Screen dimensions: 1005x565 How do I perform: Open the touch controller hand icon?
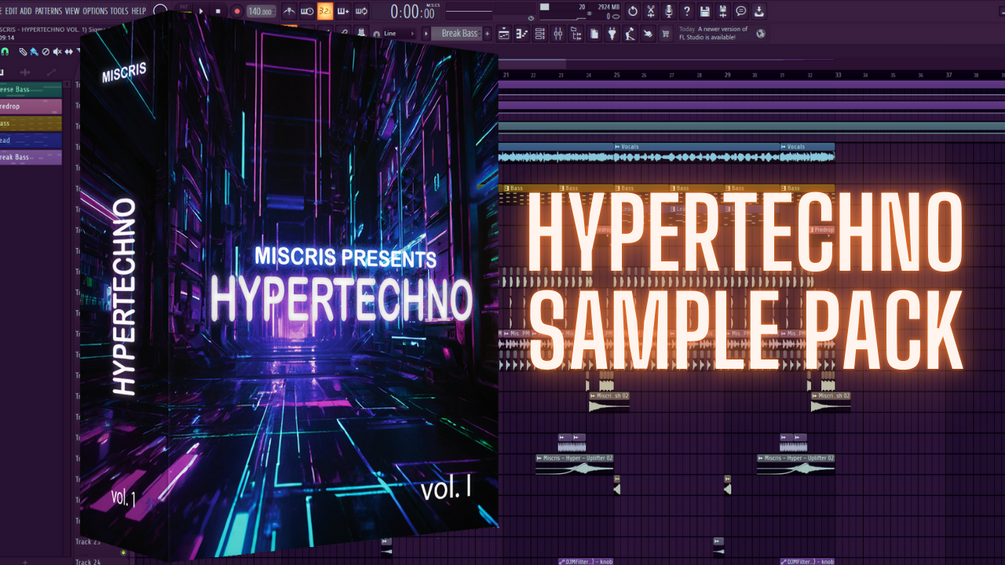pyautogui.click(x=648, y=33)
